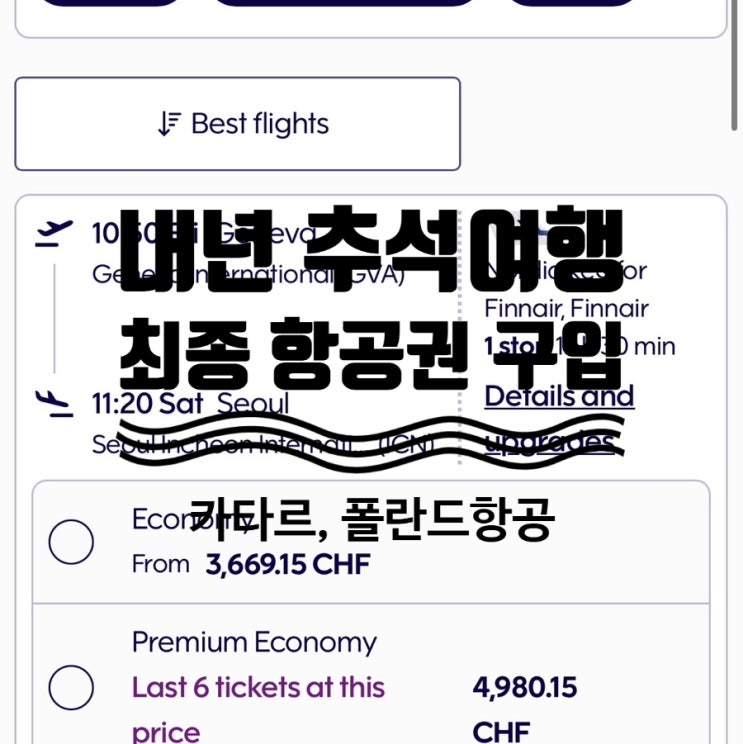
Task: Click the 3,669.15 CHF Economy price
Action: pos(287,564)
